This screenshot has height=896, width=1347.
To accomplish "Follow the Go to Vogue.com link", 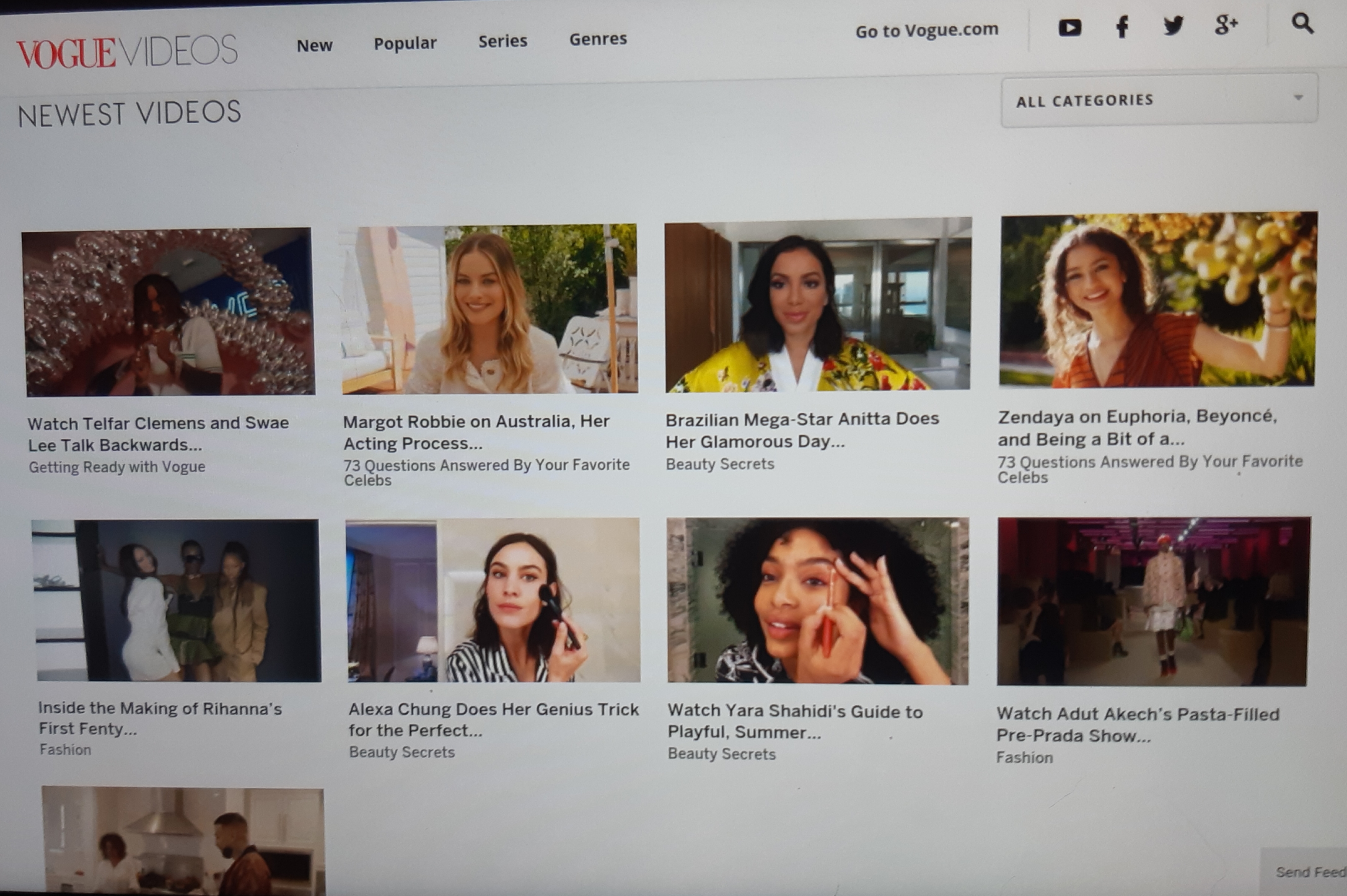I will (x=926, y=30).
